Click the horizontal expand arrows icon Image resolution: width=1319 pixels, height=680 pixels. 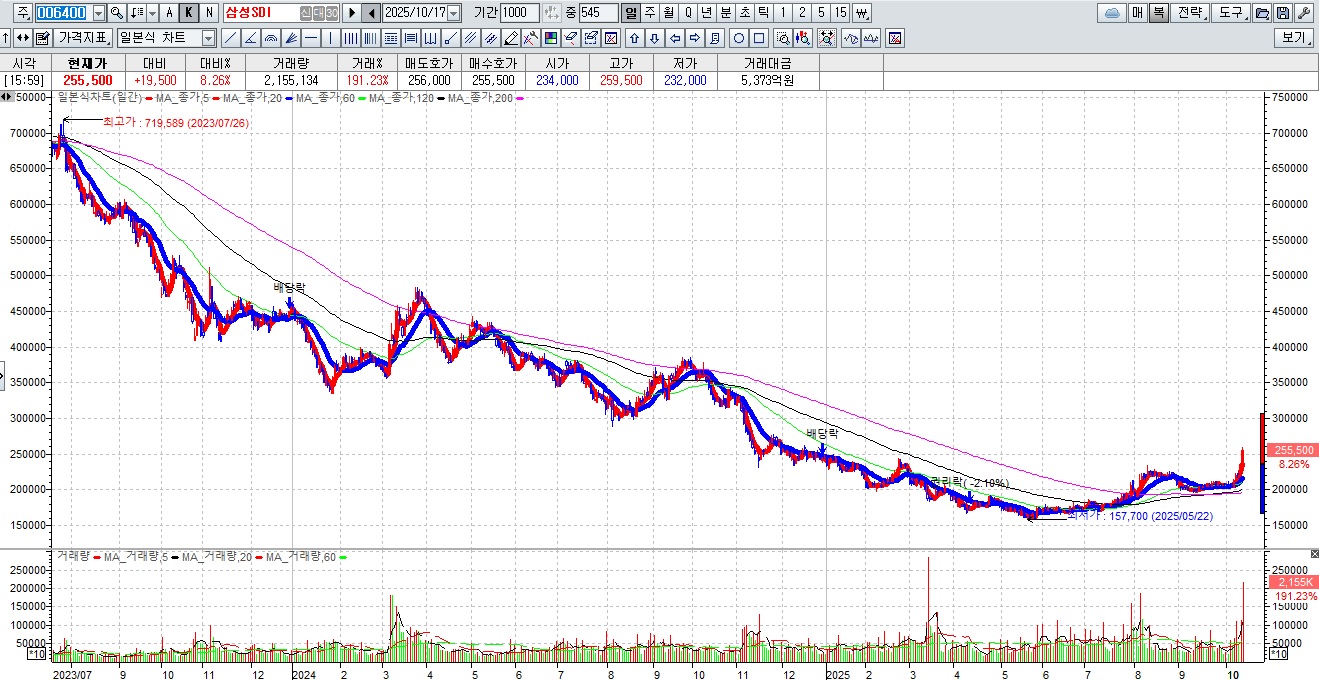(x=22, y=38)
